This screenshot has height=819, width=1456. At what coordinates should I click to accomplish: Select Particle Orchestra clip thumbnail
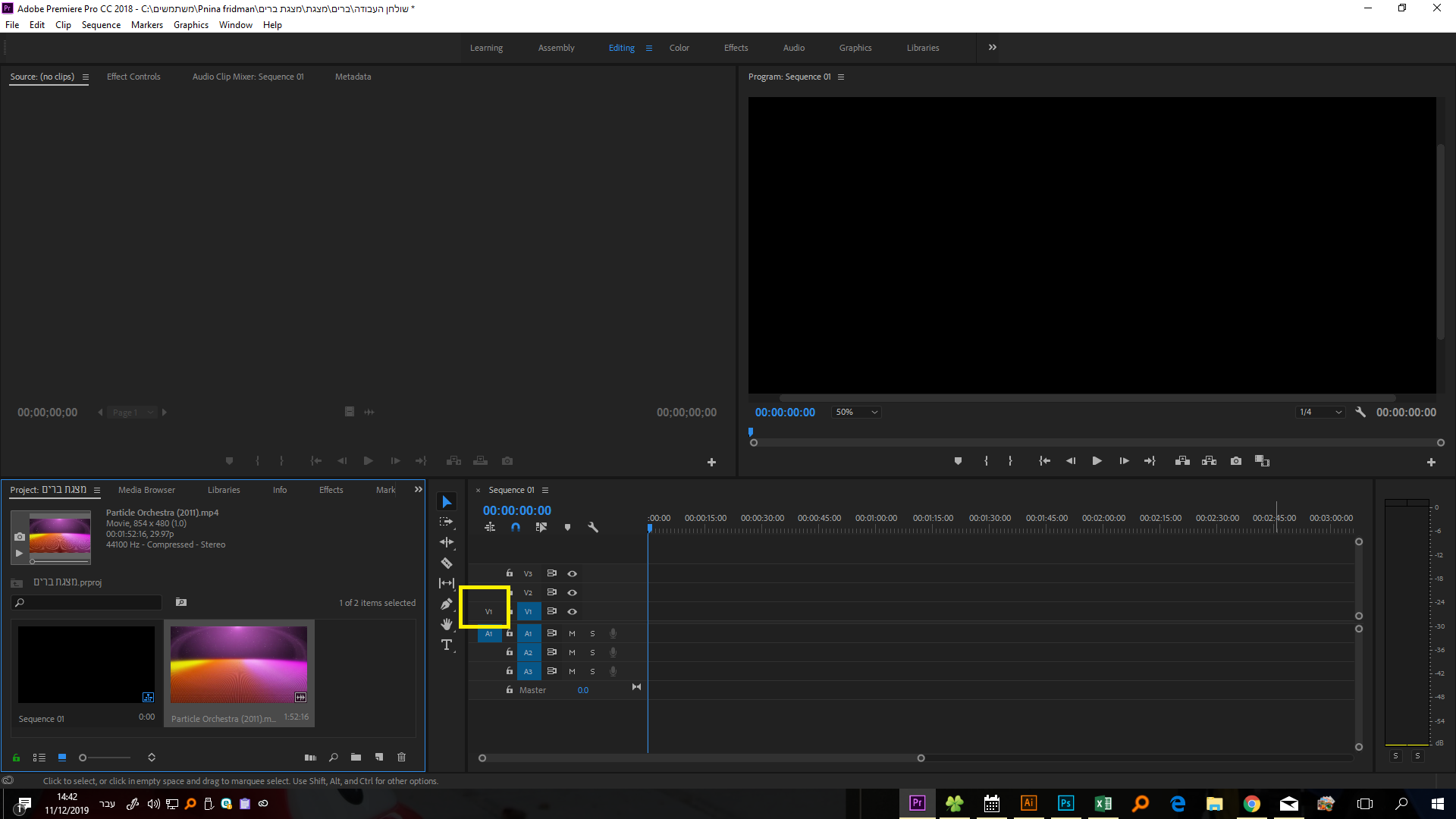coord(239,665)
